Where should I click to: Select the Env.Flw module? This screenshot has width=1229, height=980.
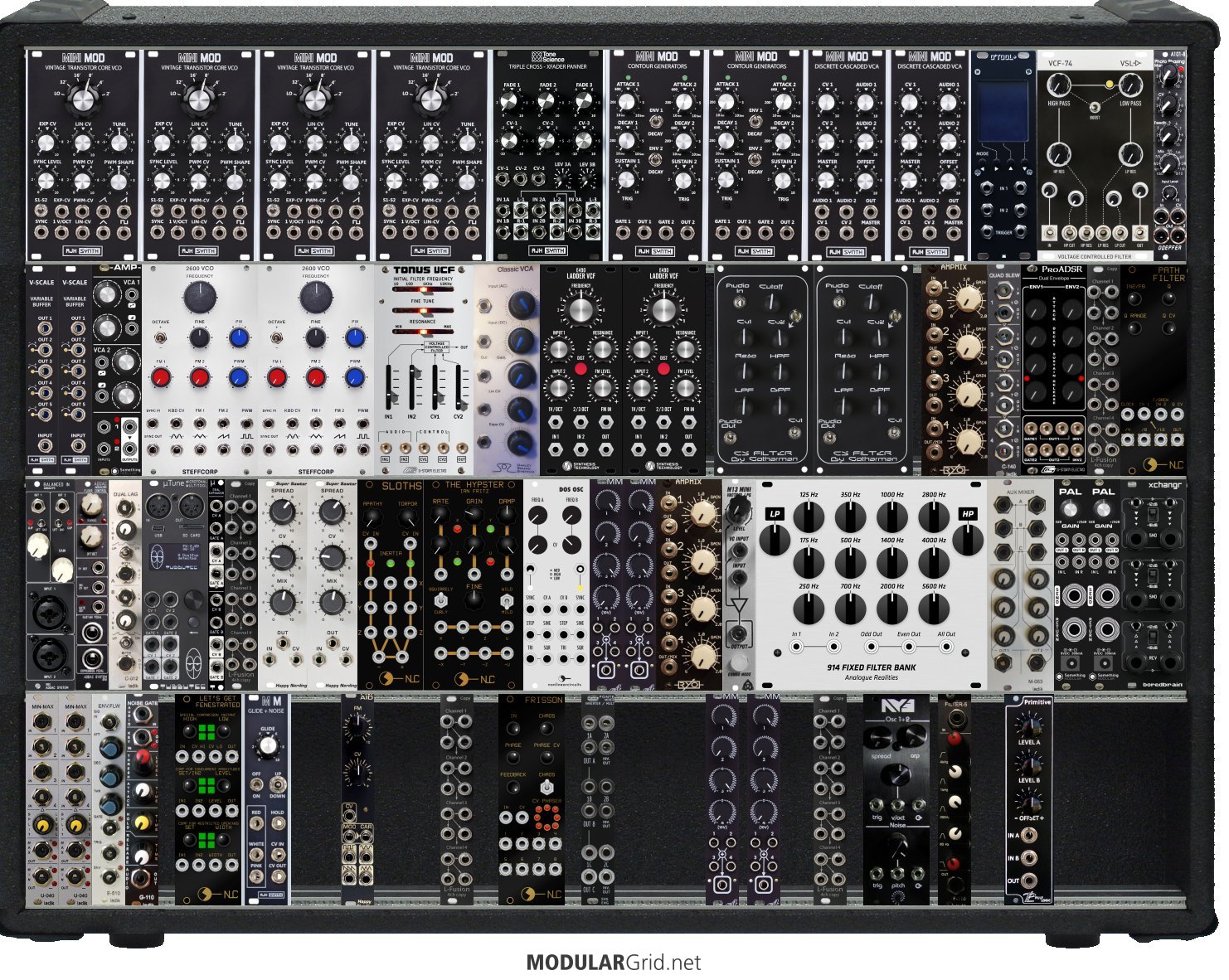point(109,799)
